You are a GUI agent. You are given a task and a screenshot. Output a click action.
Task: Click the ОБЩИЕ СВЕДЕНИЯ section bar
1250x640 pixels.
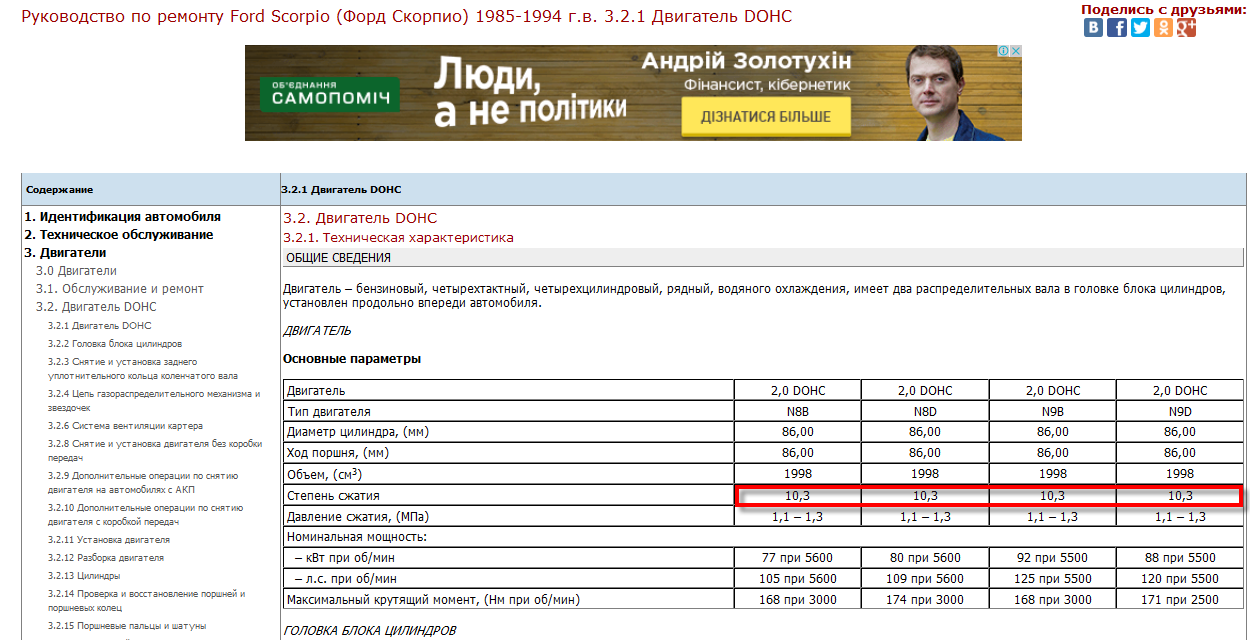[x=764, y=257]
